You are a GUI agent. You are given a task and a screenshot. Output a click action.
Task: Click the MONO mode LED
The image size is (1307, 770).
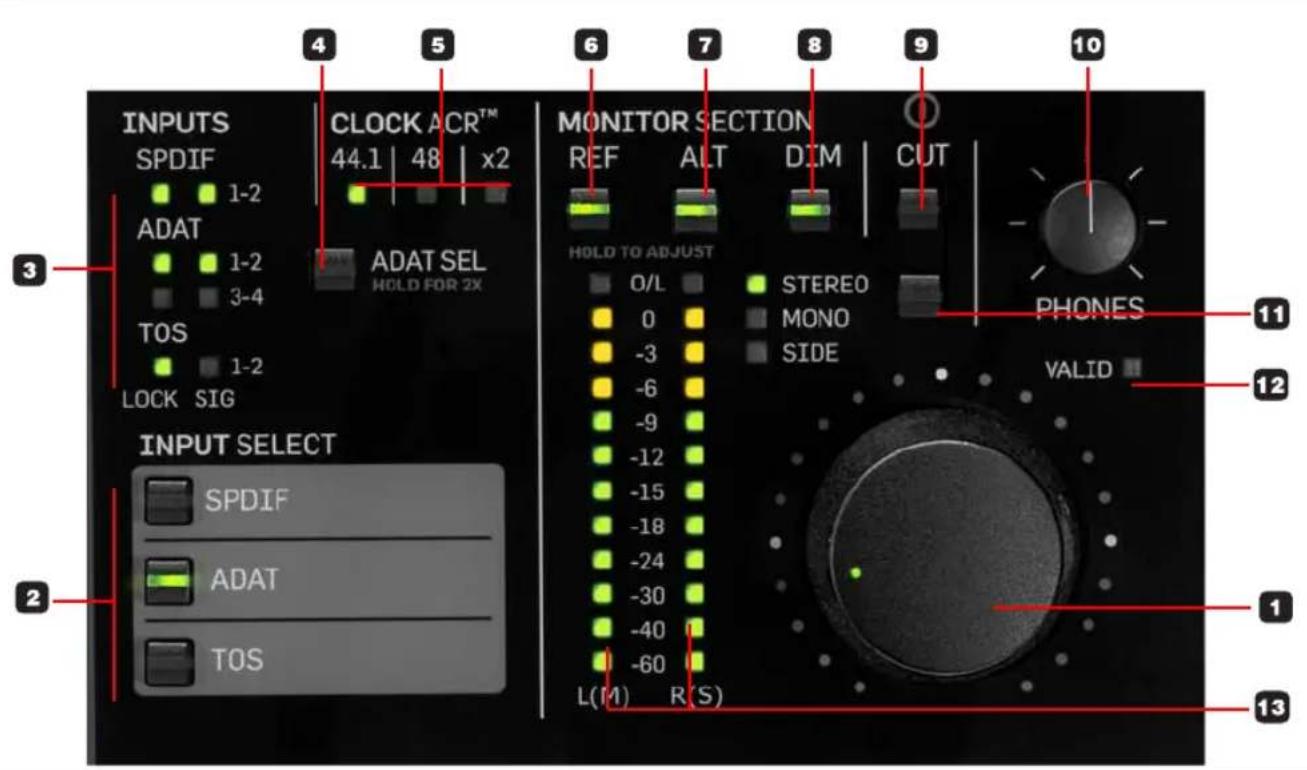(x=757, y=319)
